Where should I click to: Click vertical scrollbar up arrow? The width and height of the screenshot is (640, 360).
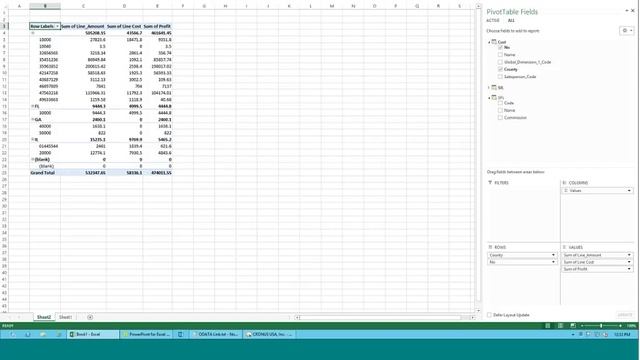tap(478, 7)
